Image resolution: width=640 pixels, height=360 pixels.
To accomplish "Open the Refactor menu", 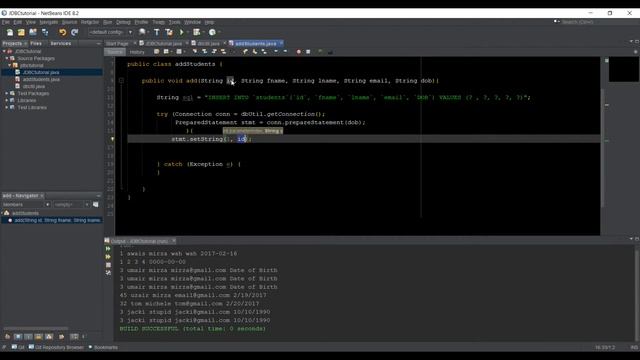I will click(x=90, y=22).
